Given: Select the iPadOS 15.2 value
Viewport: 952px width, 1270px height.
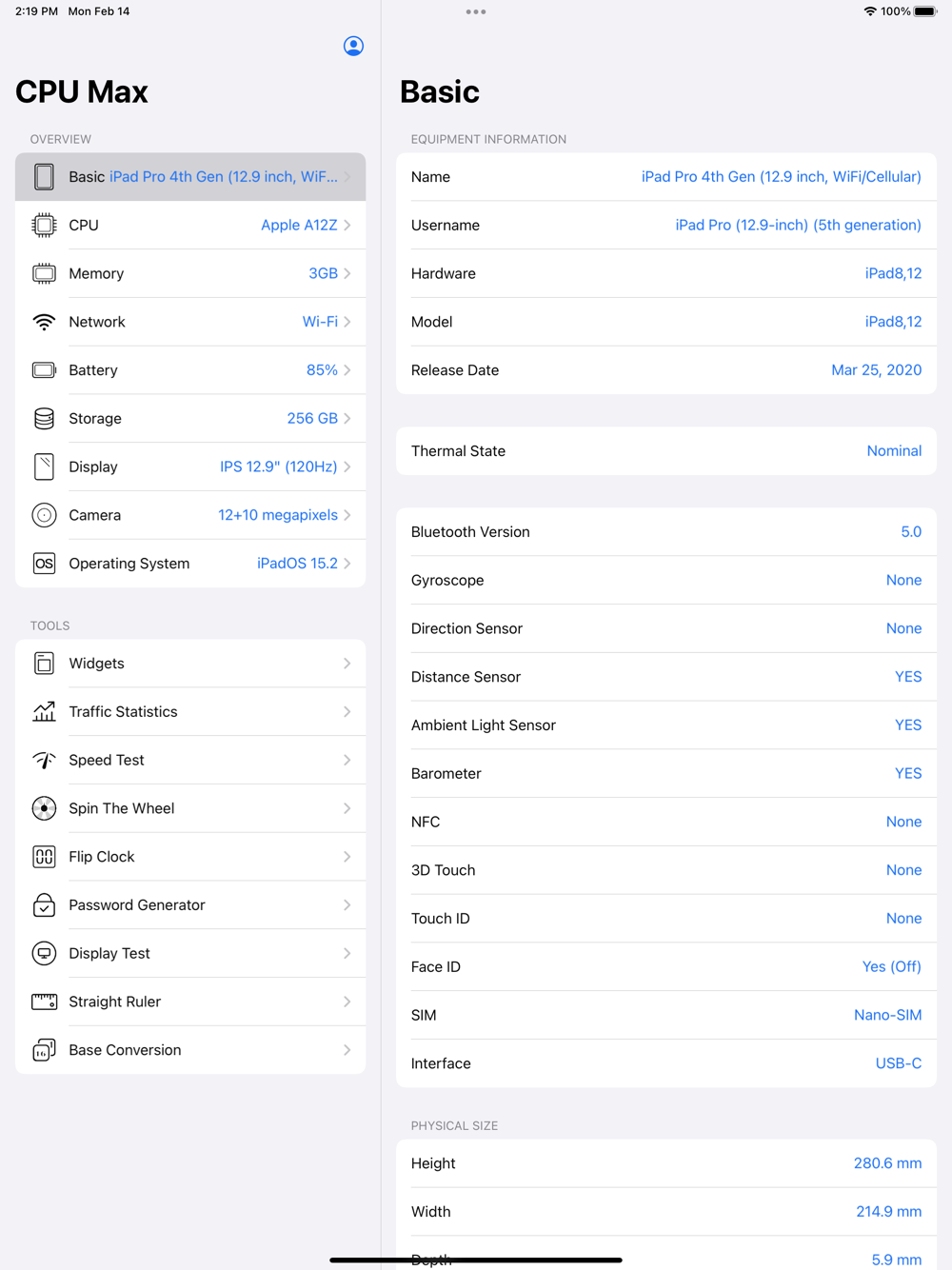Looking at the screenshot, I should [297, 564].
